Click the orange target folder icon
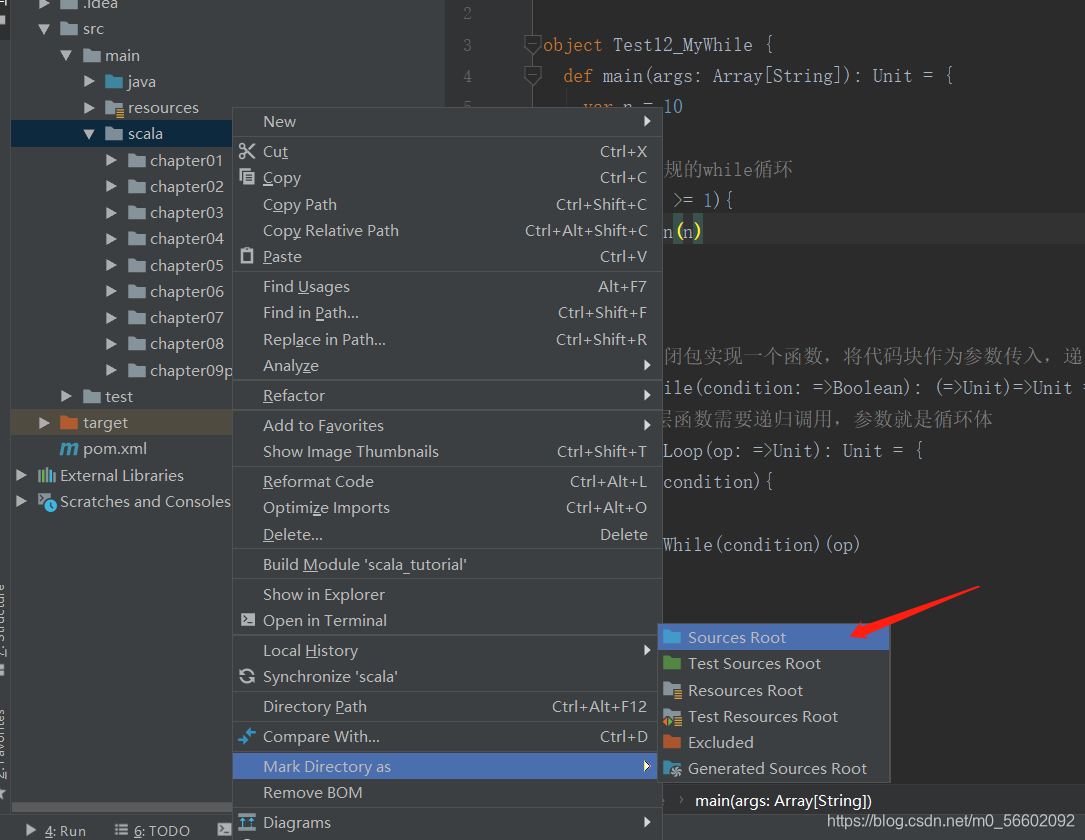 tap(69, 422)
